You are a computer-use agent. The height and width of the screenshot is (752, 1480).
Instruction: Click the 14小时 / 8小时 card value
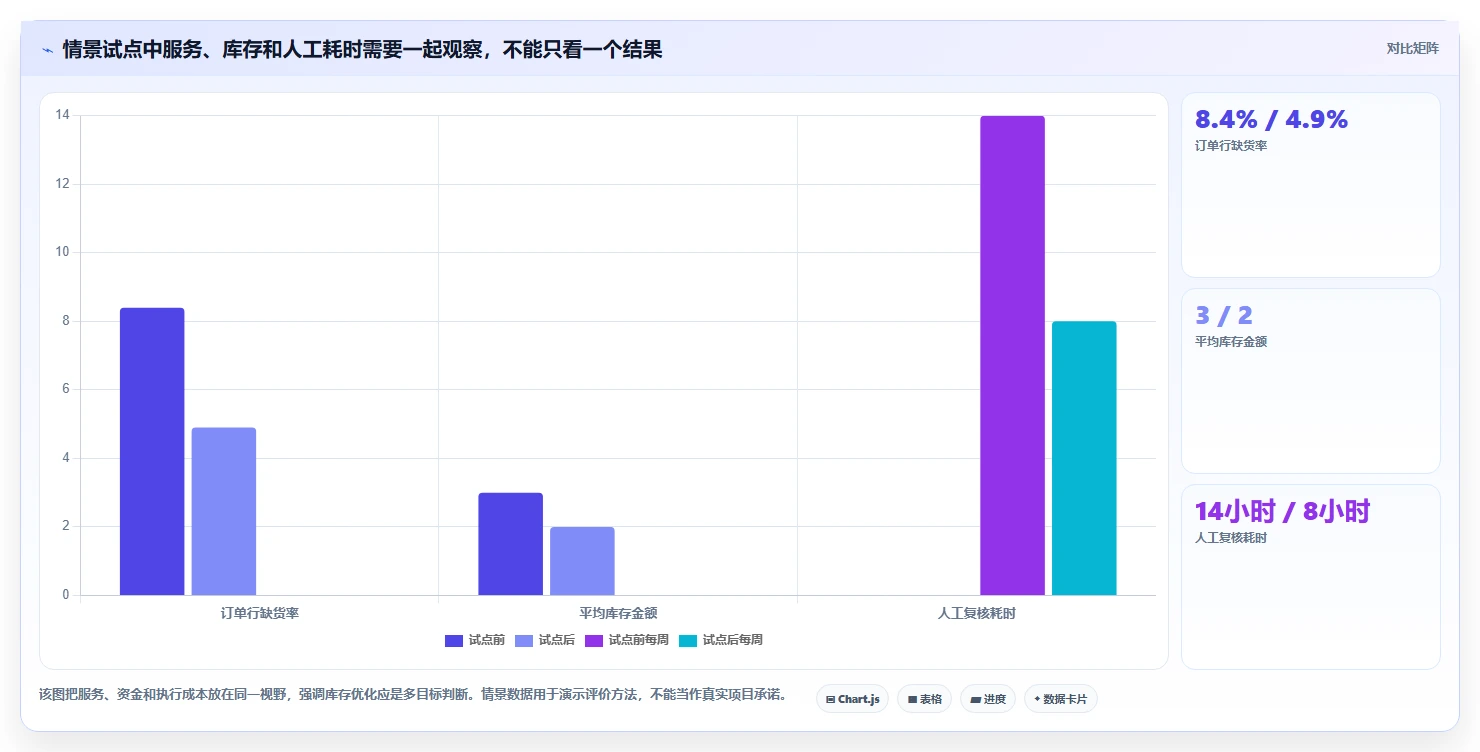[x=1282, y=511]
